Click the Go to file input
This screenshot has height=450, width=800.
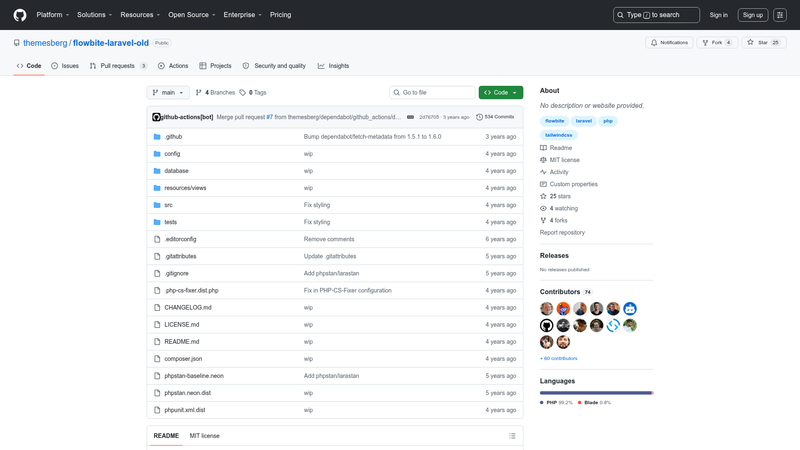(432, 92)
